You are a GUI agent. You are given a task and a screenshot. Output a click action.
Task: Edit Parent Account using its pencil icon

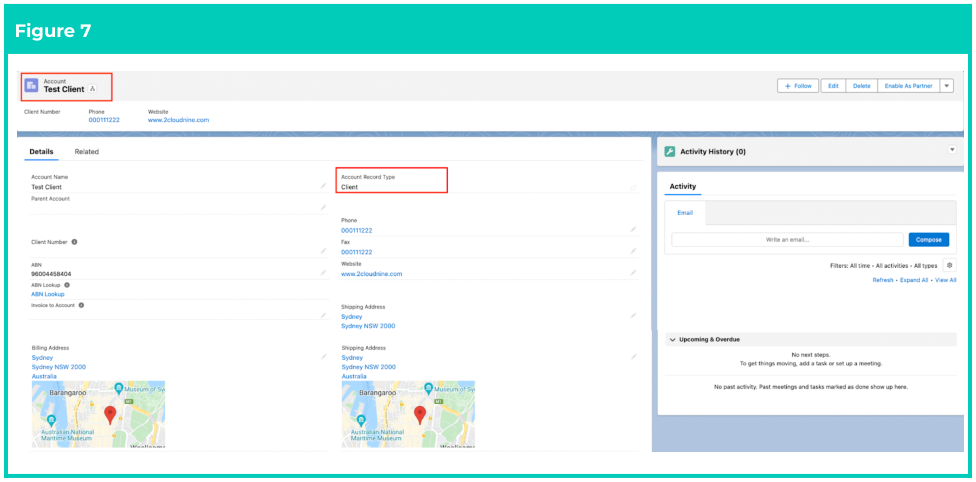pos(323,207)
